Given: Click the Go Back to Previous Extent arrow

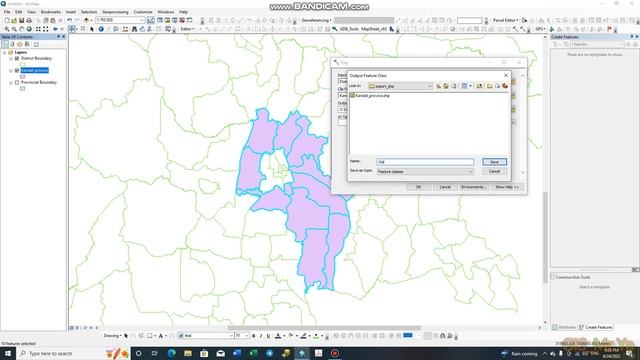Looking at the screenshot, I should pyautogui.click(x=55, y=29).
